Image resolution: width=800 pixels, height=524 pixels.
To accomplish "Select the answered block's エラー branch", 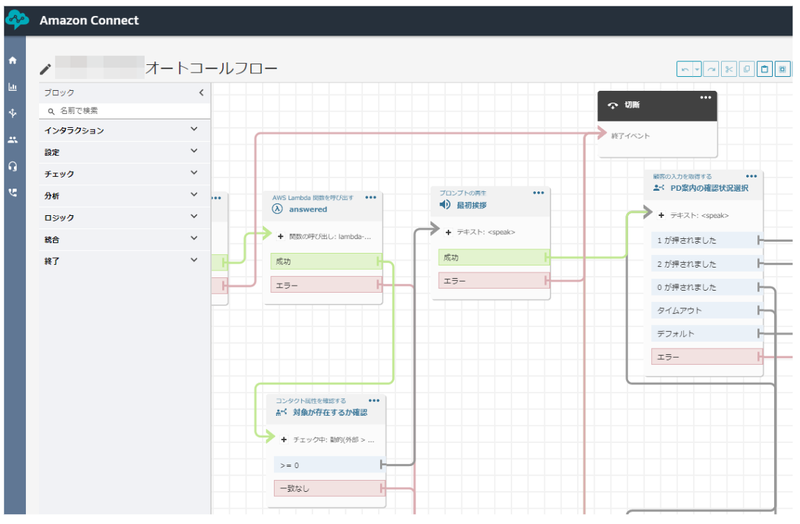I will pos(326,285).
